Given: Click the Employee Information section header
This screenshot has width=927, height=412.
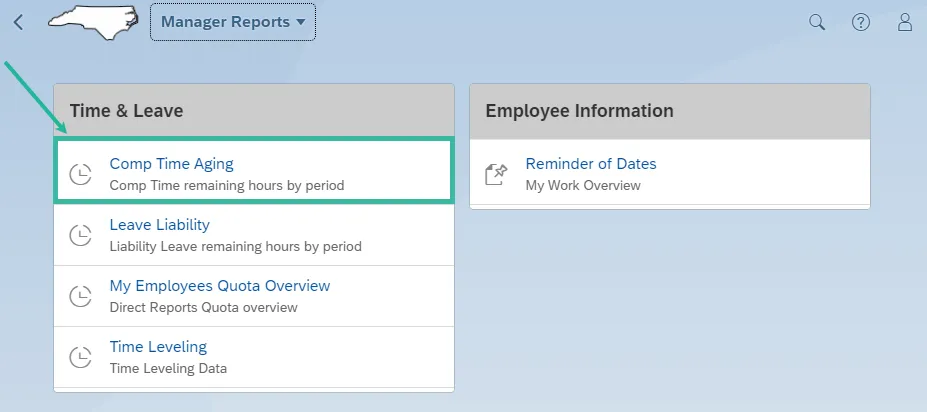Looking at the screenshot, I should coord(579,111).
